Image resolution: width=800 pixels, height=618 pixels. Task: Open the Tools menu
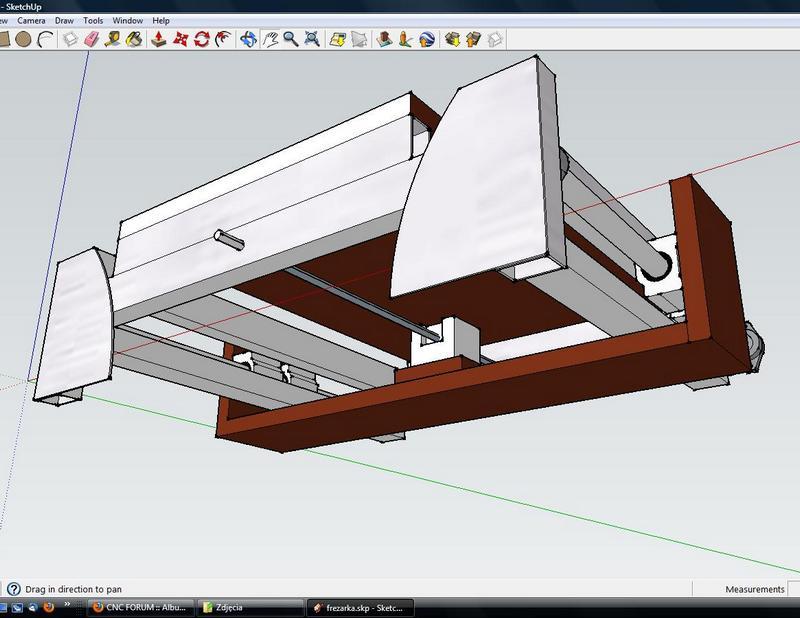coord(93,20)
